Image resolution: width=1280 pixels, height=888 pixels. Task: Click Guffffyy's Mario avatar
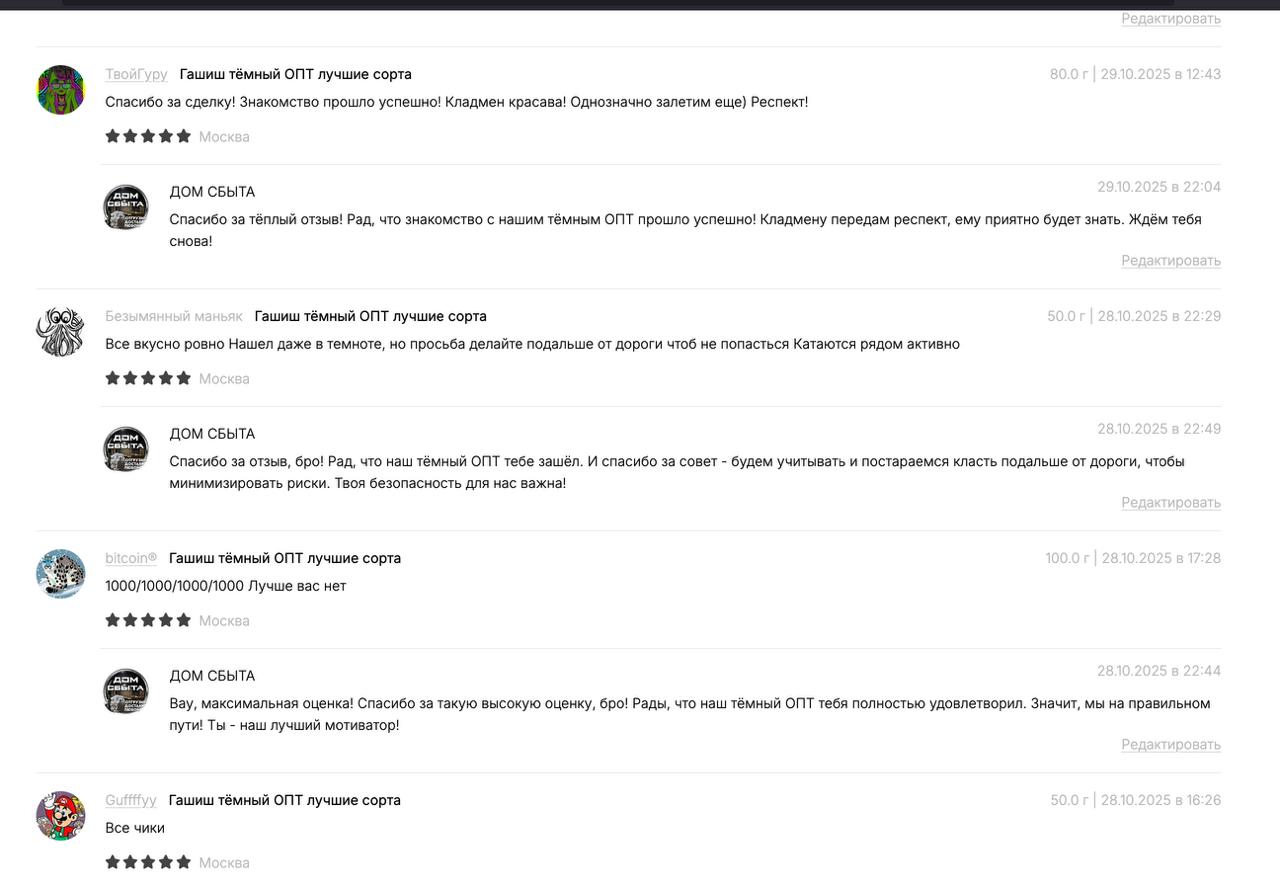coord(61,816)
